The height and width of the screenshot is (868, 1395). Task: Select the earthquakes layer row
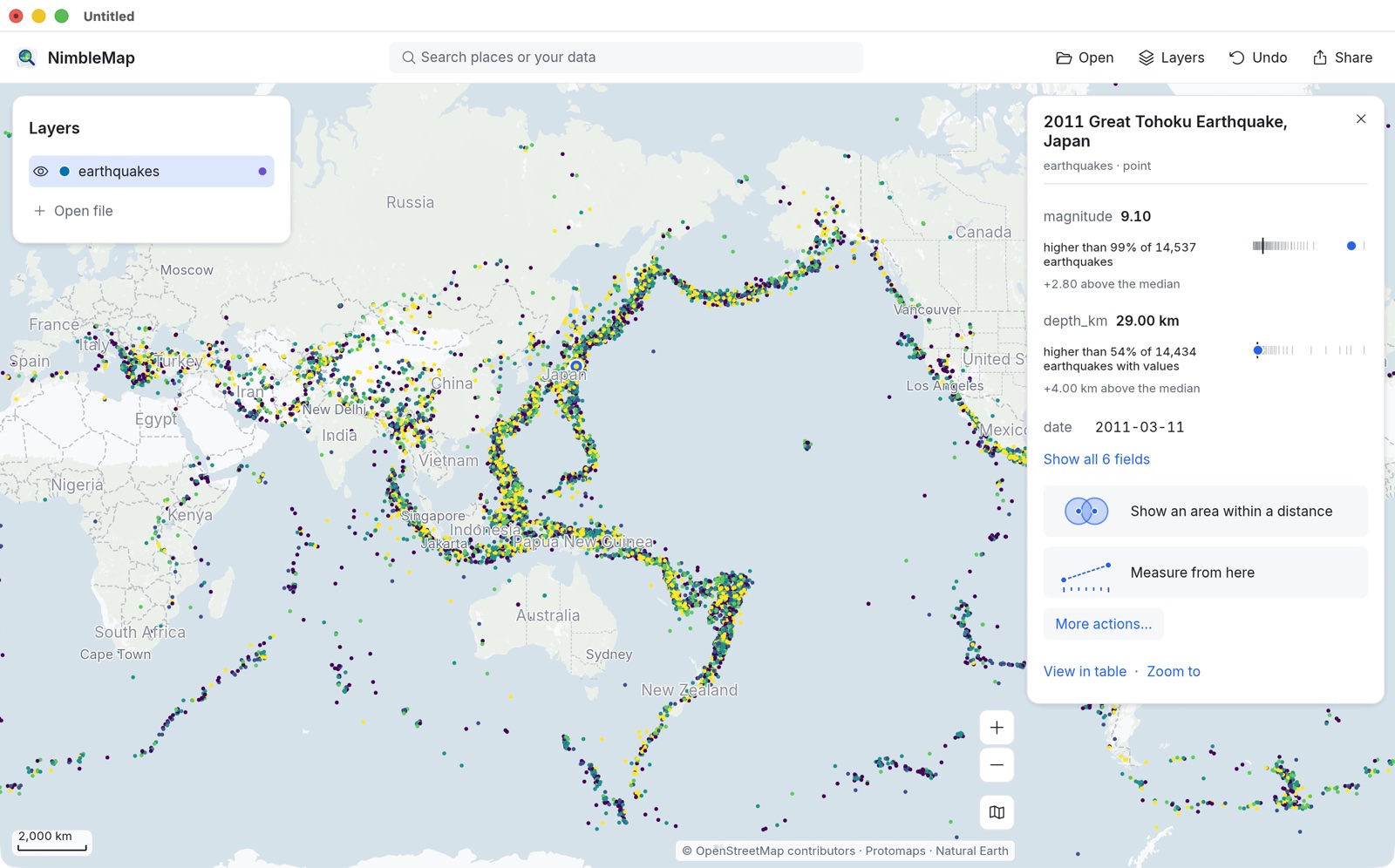pyautogui.click(x=152, y=172)
